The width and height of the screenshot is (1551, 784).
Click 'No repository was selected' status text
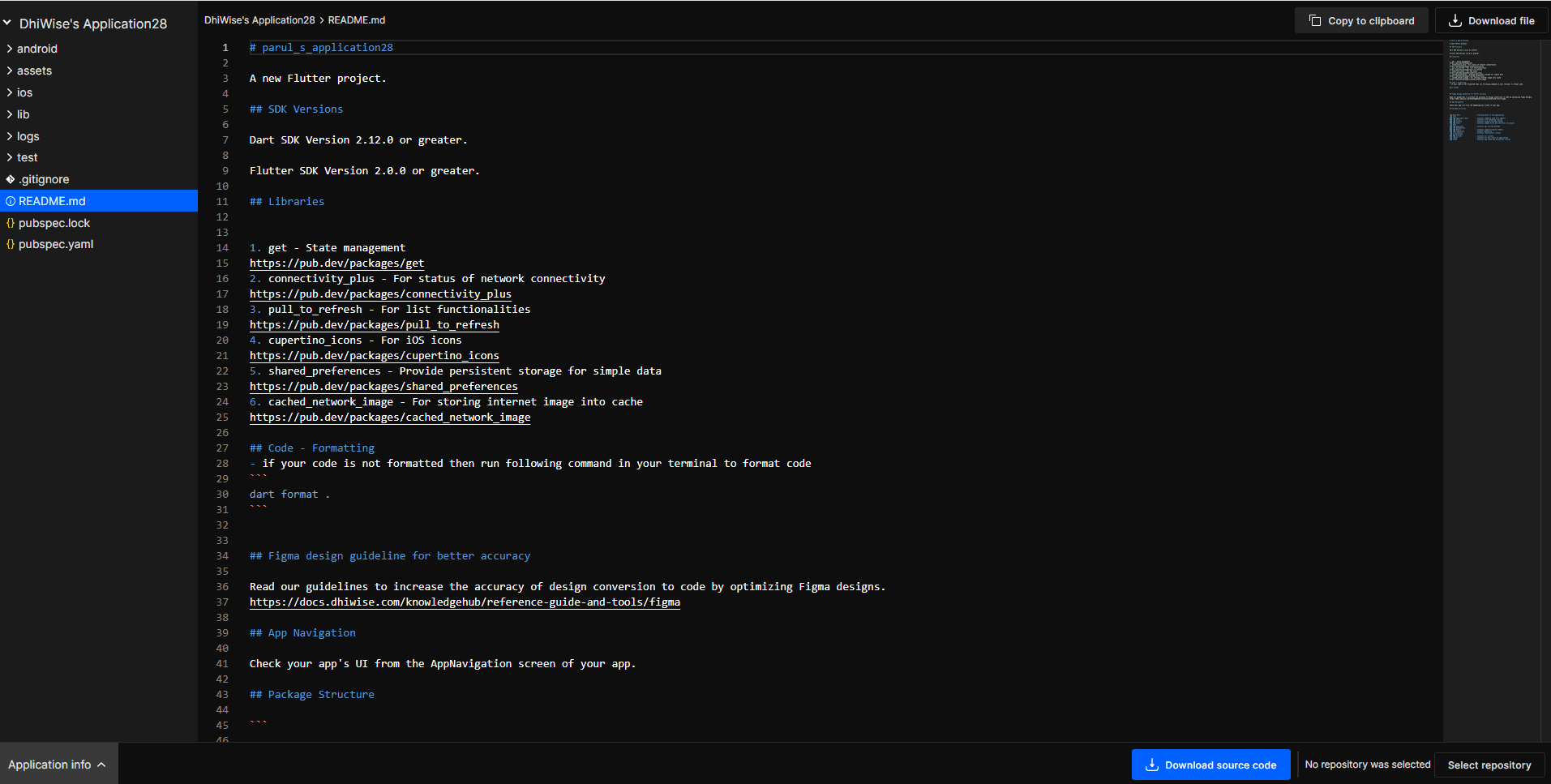pos(1368,765)
